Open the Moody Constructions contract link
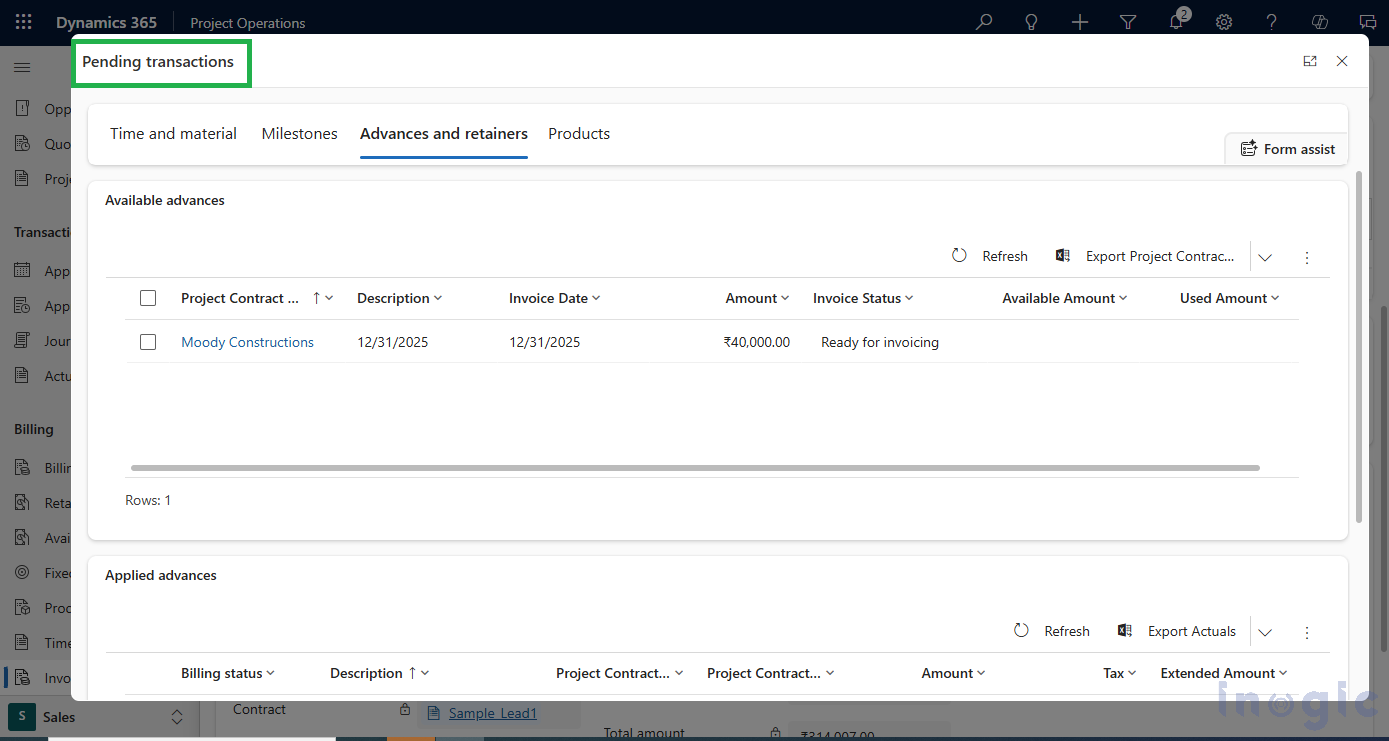 247,341
